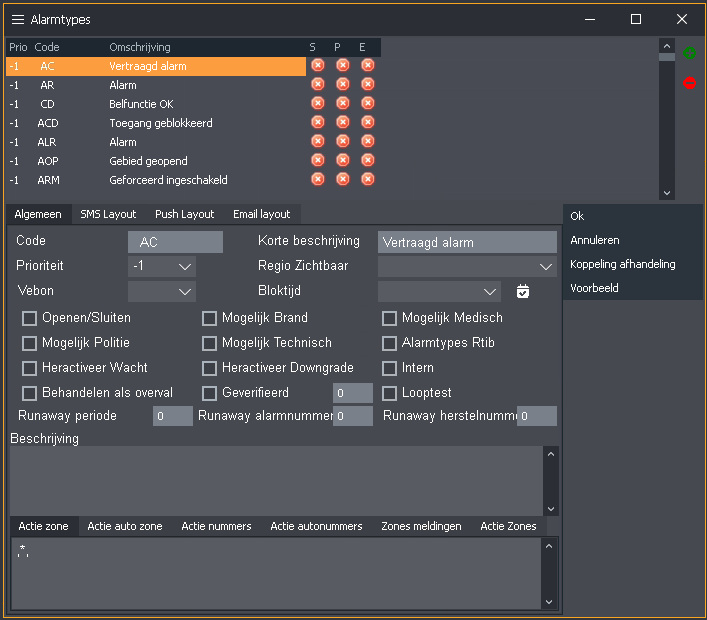Screen dimensions: 707x620
Task: Toggle P status icon on CD row
Action: tap(343, 103)
